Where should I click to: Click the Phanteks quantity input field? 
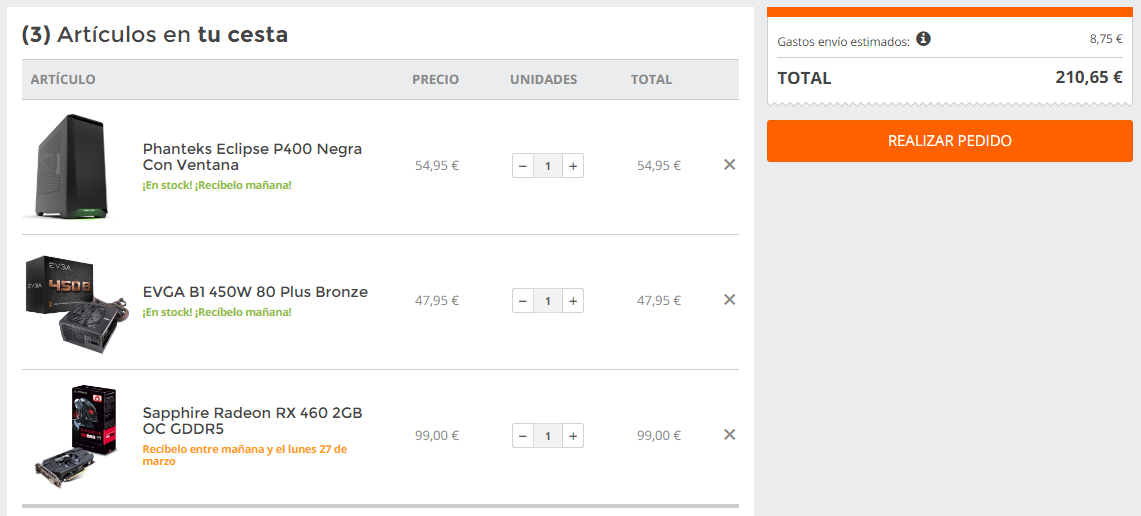coord(548,166)
